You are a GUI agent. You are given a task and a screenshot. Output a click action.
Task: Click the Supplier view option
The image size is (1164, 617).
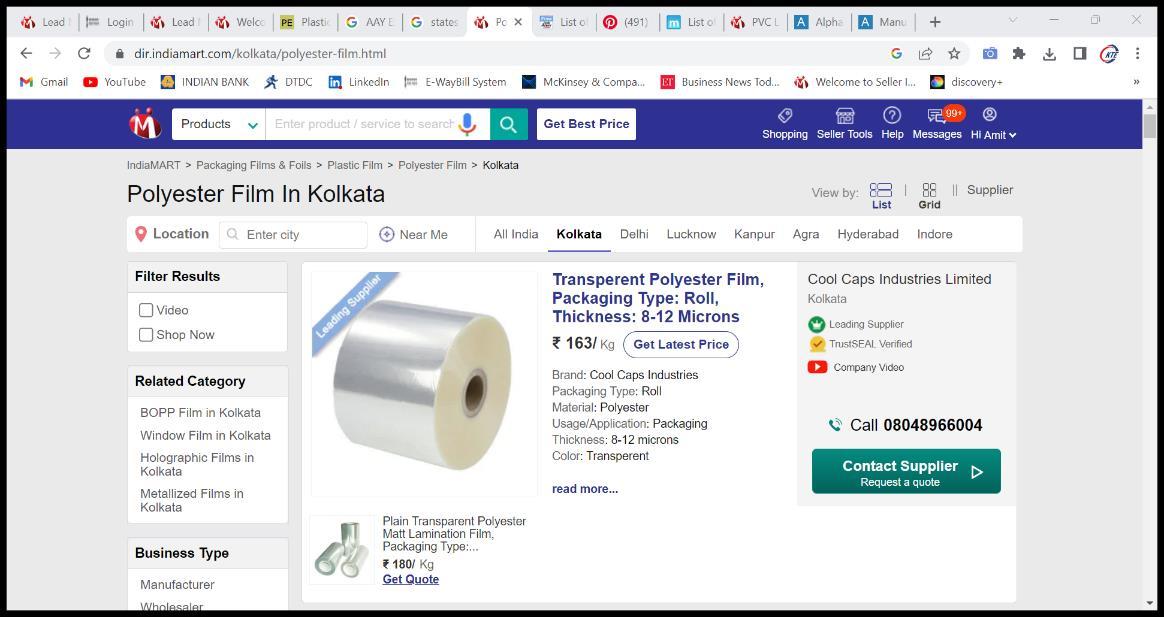tap(990, 190)
